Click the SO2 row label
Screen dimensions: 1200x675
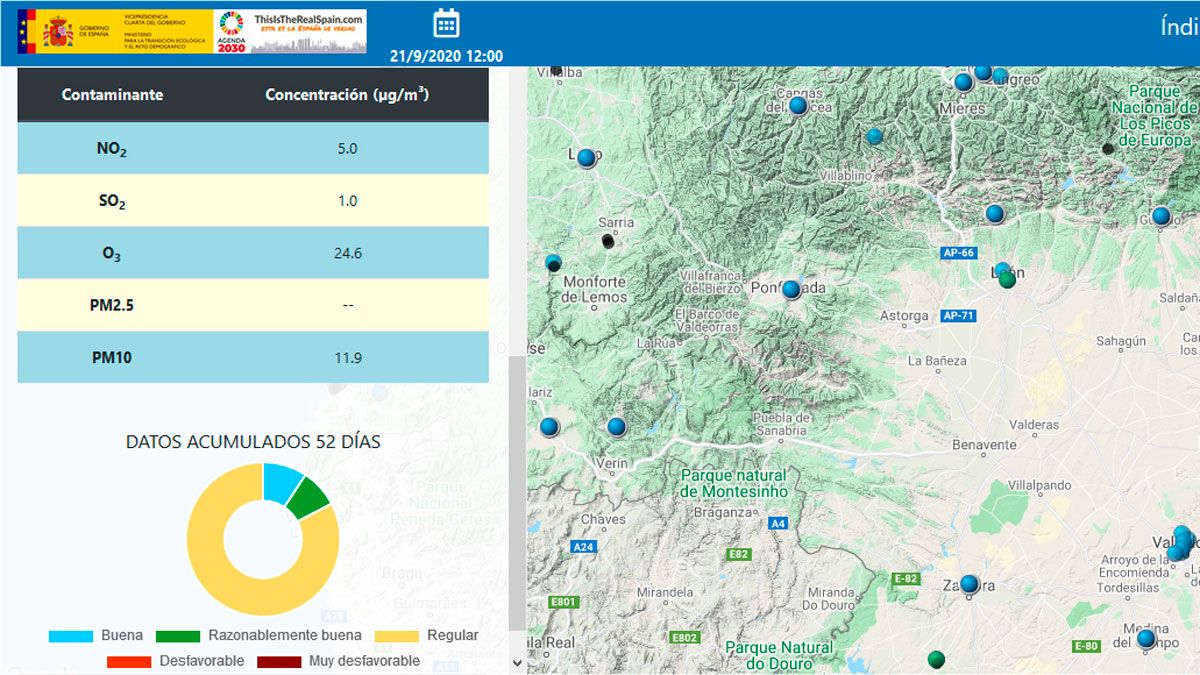point(112,201)
